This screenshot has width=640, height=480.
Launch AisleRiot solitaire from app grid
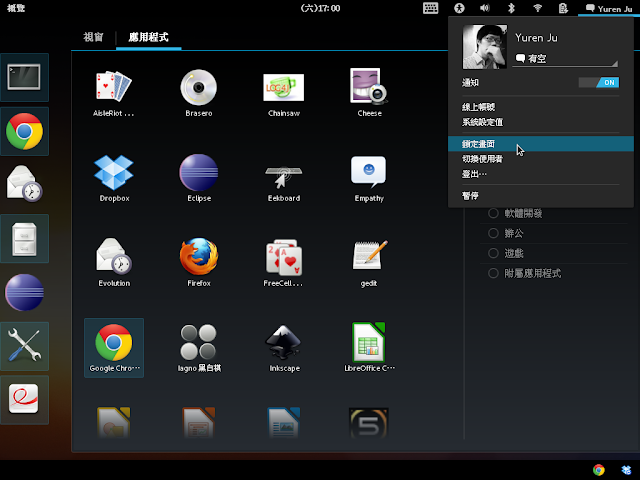pos(113,94)
